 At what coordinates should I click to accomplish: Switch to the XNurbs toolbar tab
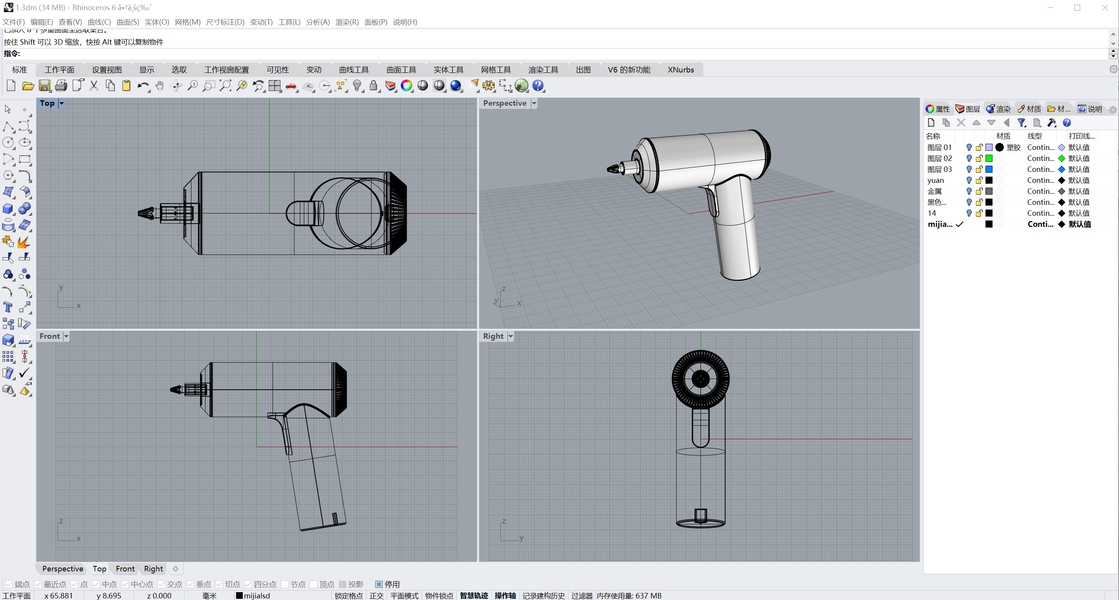tap(680, 70)
